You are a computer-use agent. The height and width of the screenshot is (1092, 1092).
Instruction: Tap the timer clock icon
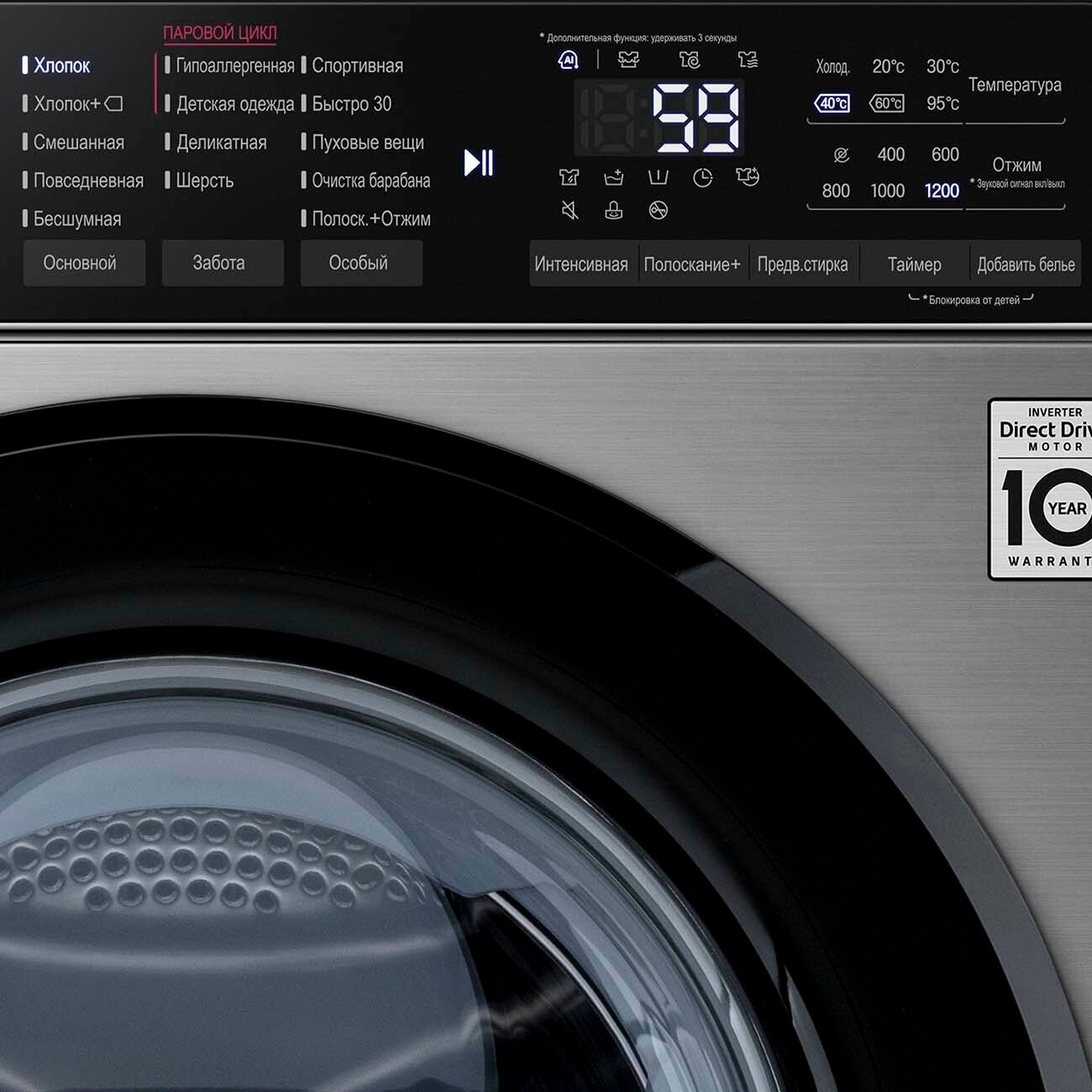703,177
